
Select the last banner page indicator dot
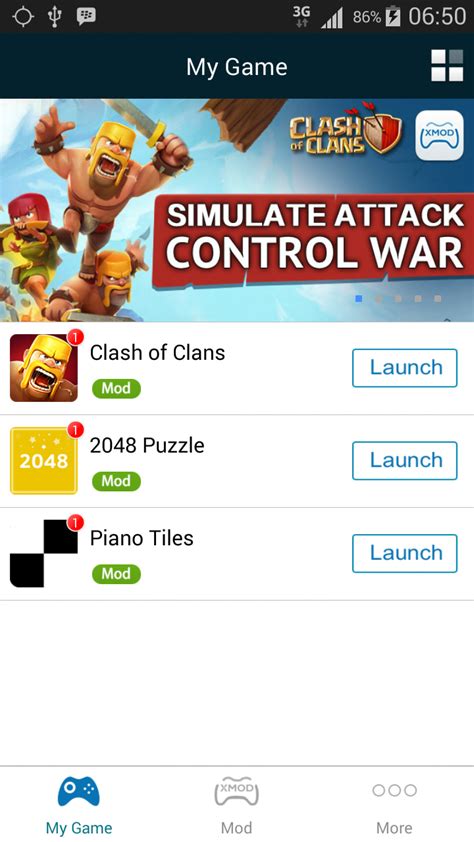tap(438, 299)
